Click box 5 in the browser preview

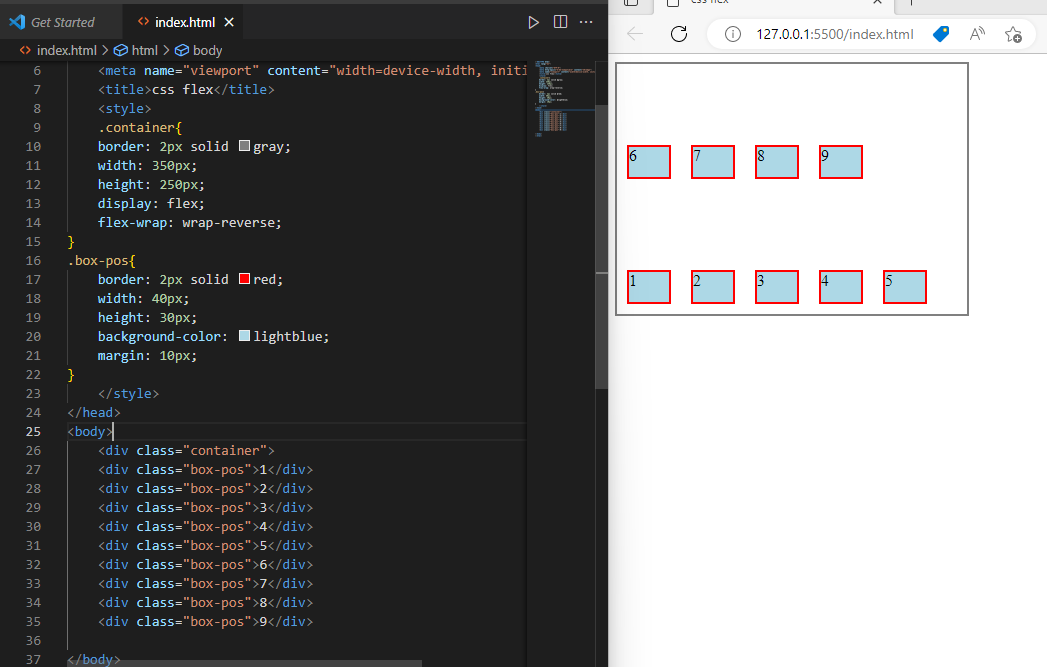pyautogui.click(x=905, y=287)
